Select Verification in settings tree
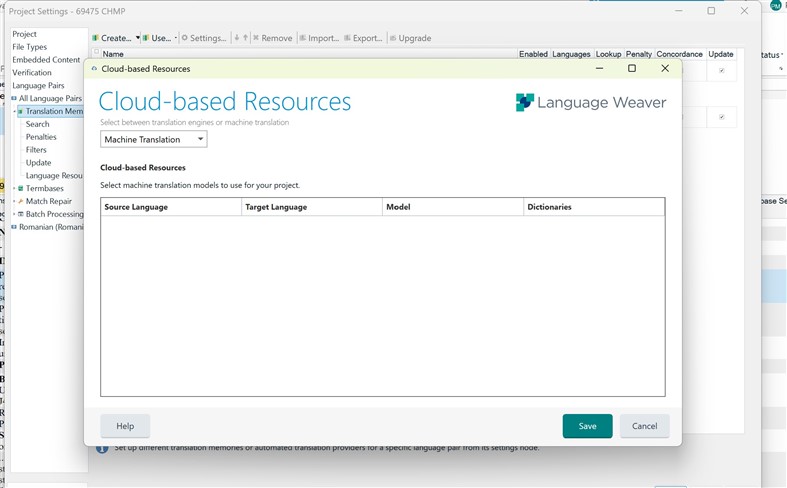 [32, 73]
